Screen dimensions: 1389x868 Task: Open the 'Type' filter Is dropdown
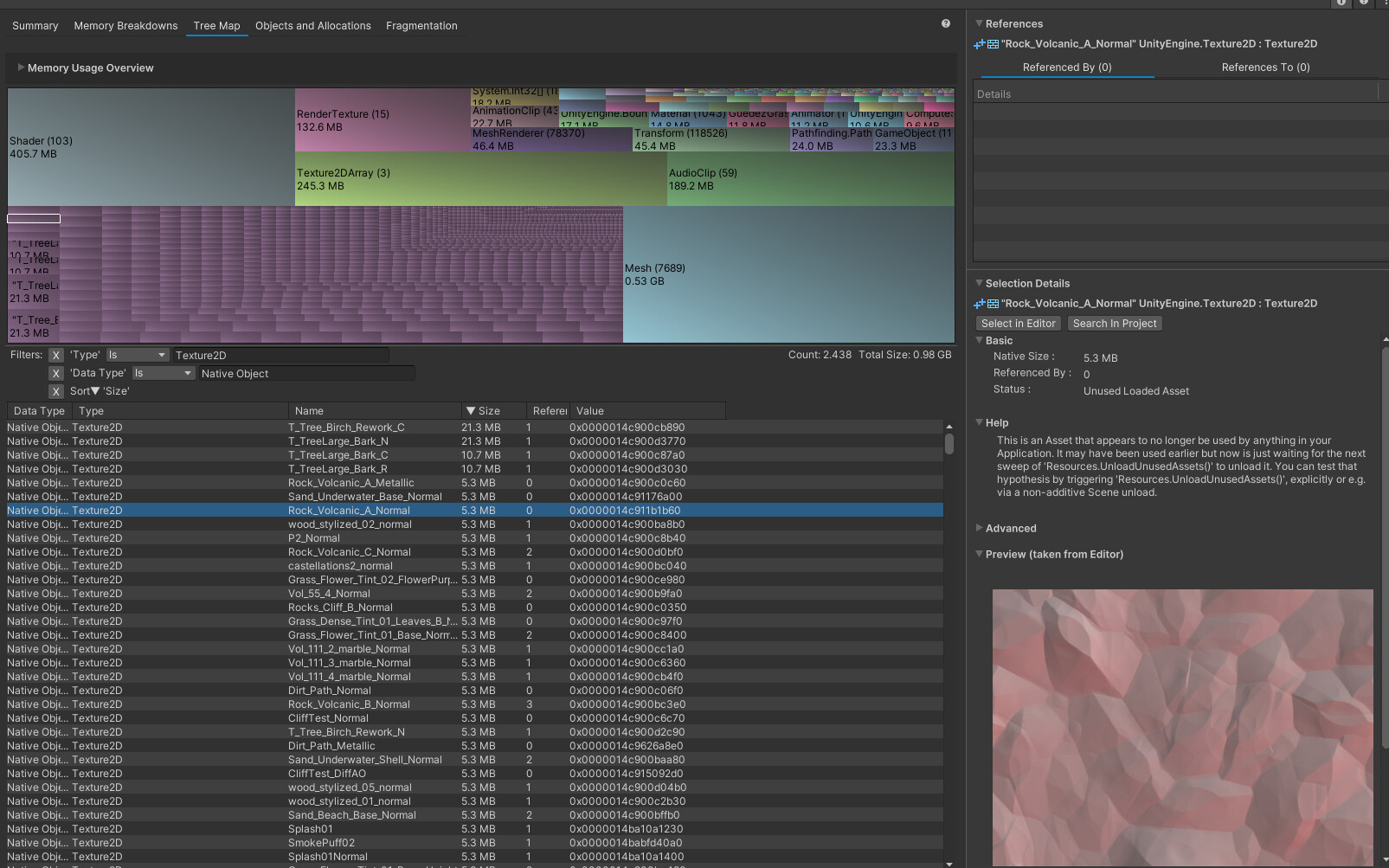click(137, 356)
